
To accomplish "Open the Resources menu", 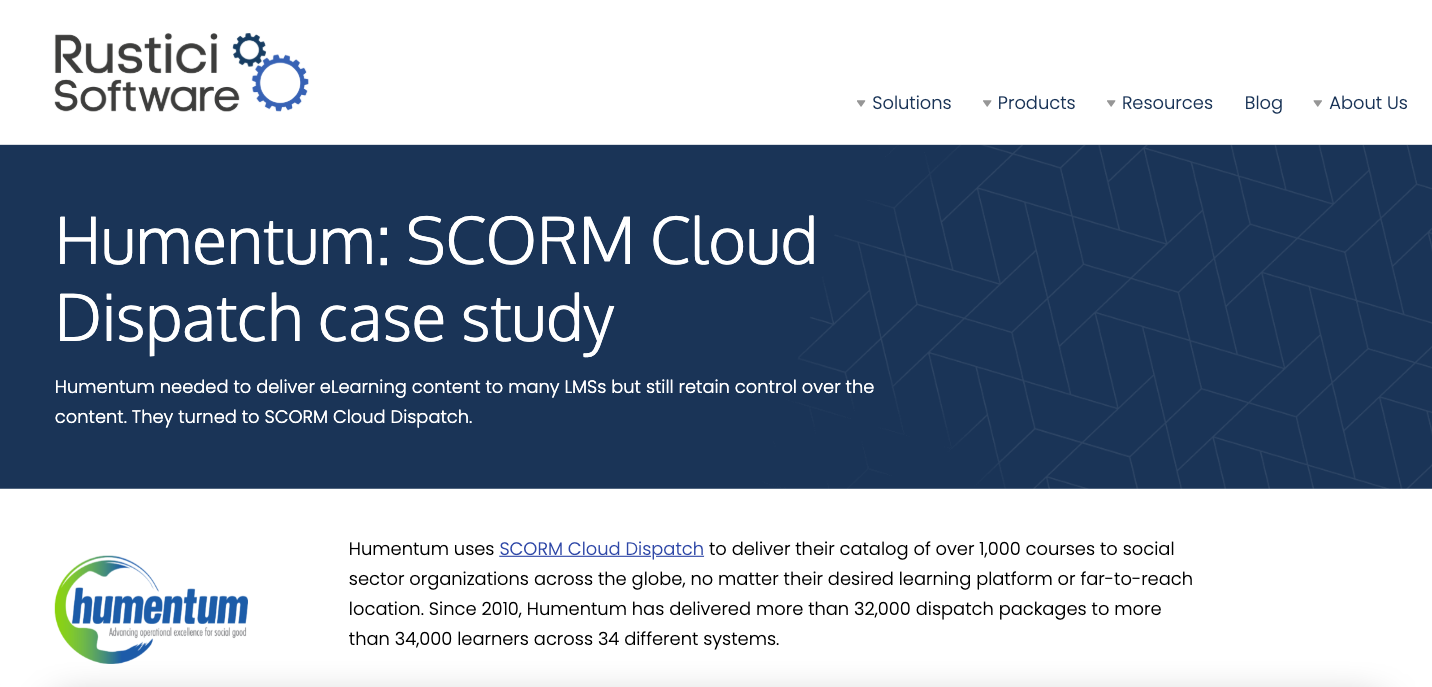I will [1167, 103].
